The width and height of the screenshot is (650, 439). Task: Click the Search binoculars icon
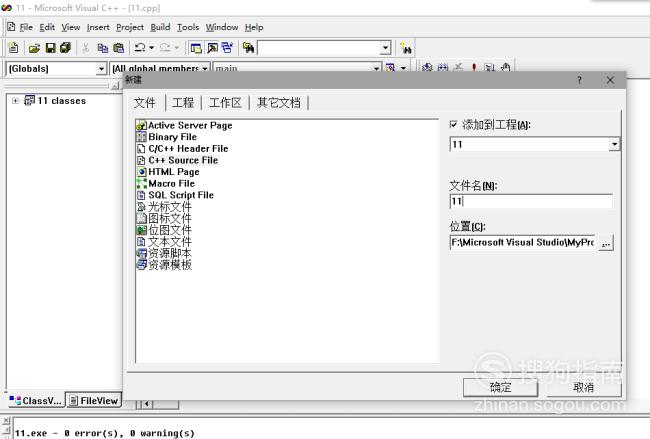pos(406,49)
